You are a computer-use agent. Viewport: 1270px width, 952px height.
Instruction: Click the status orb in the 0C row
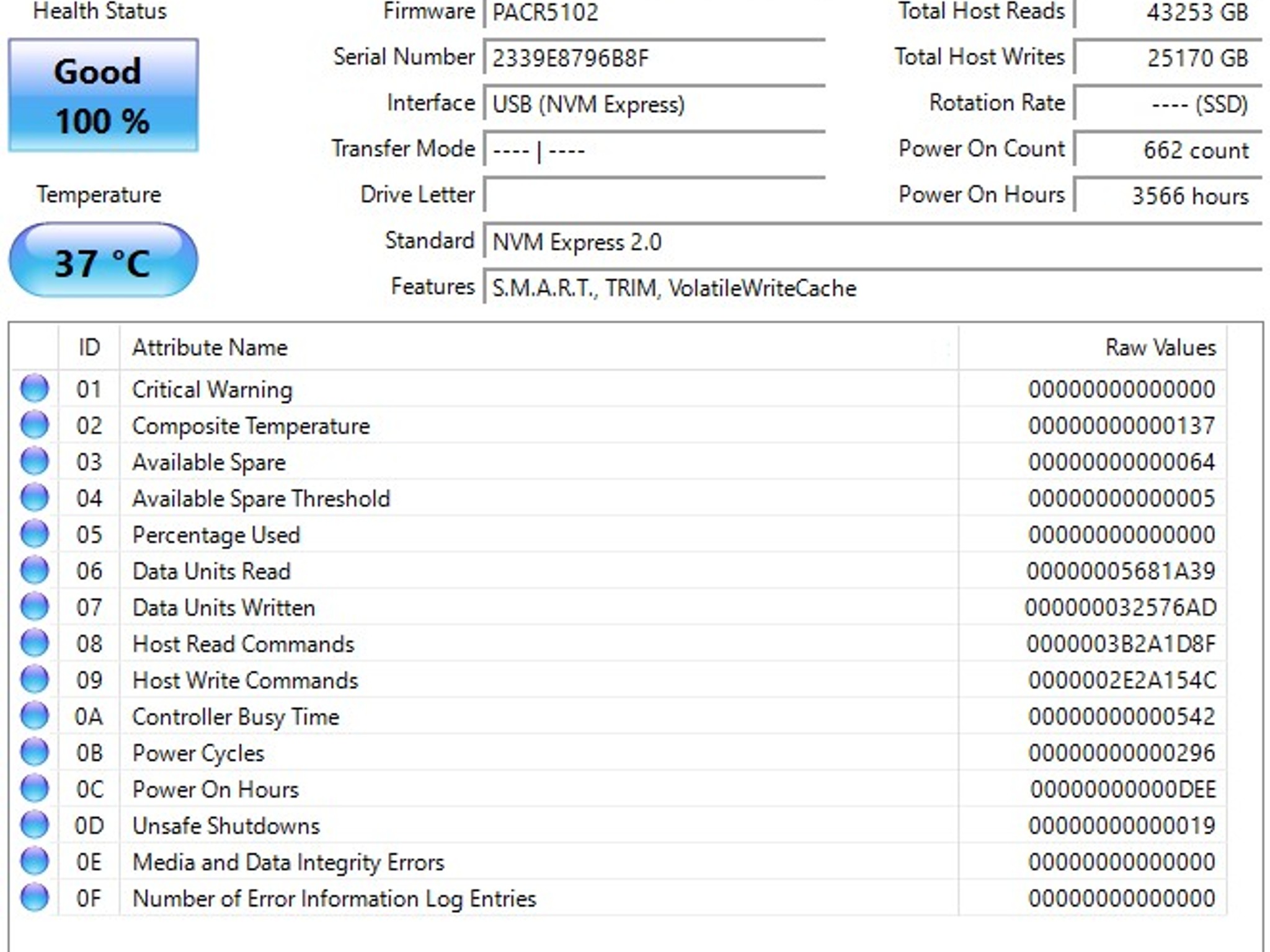tap(34, 789)
